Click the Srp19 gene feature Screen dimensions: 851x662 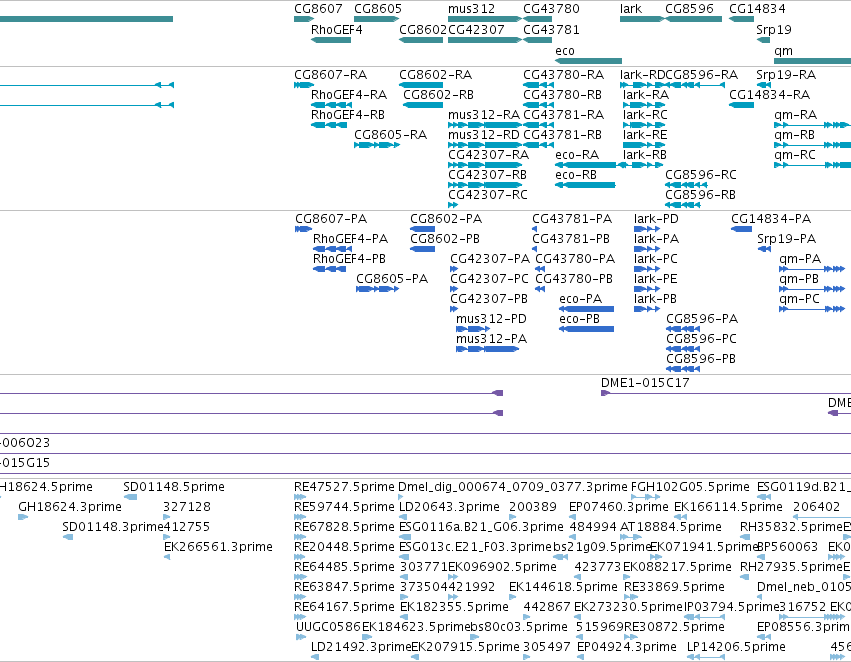[x=764, y=40]
